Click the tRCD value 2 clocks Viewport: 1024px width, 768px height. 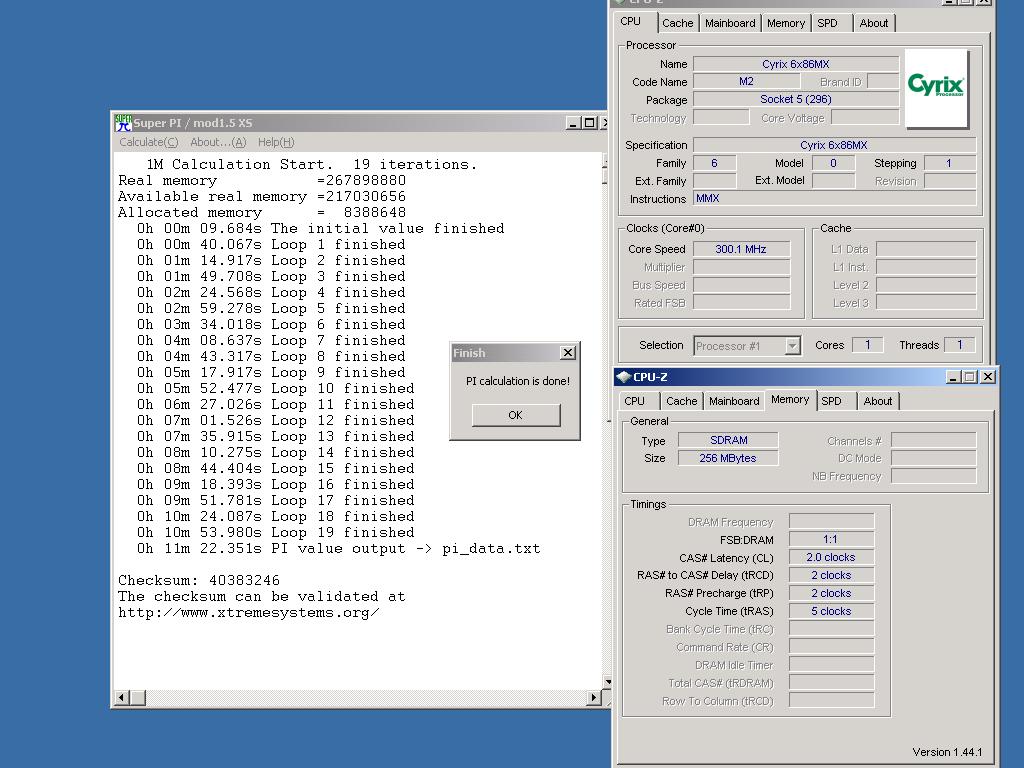click(831, 575)
